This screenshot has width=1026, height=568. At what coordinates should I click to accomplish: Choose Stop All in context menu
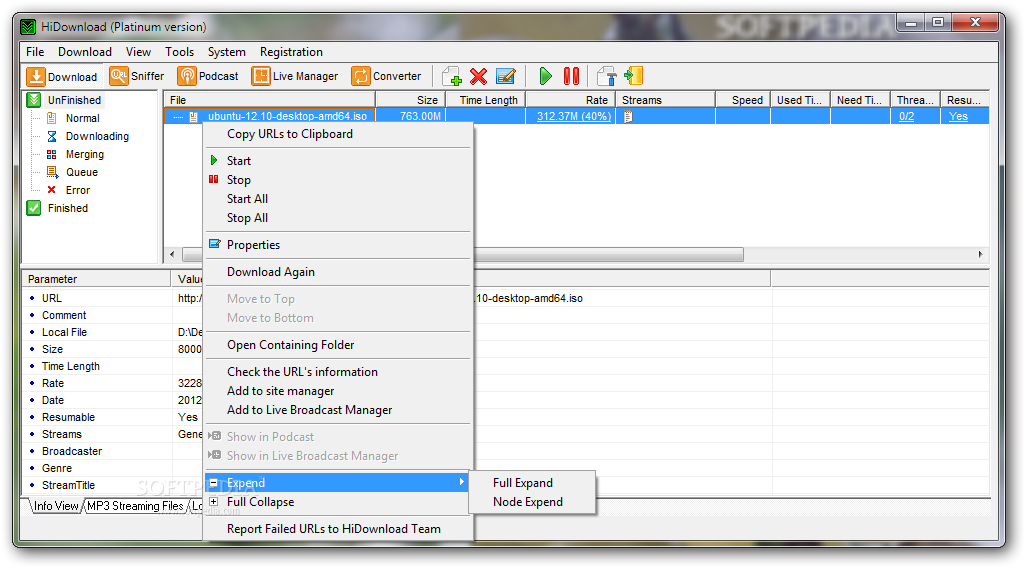pos(338,218)
